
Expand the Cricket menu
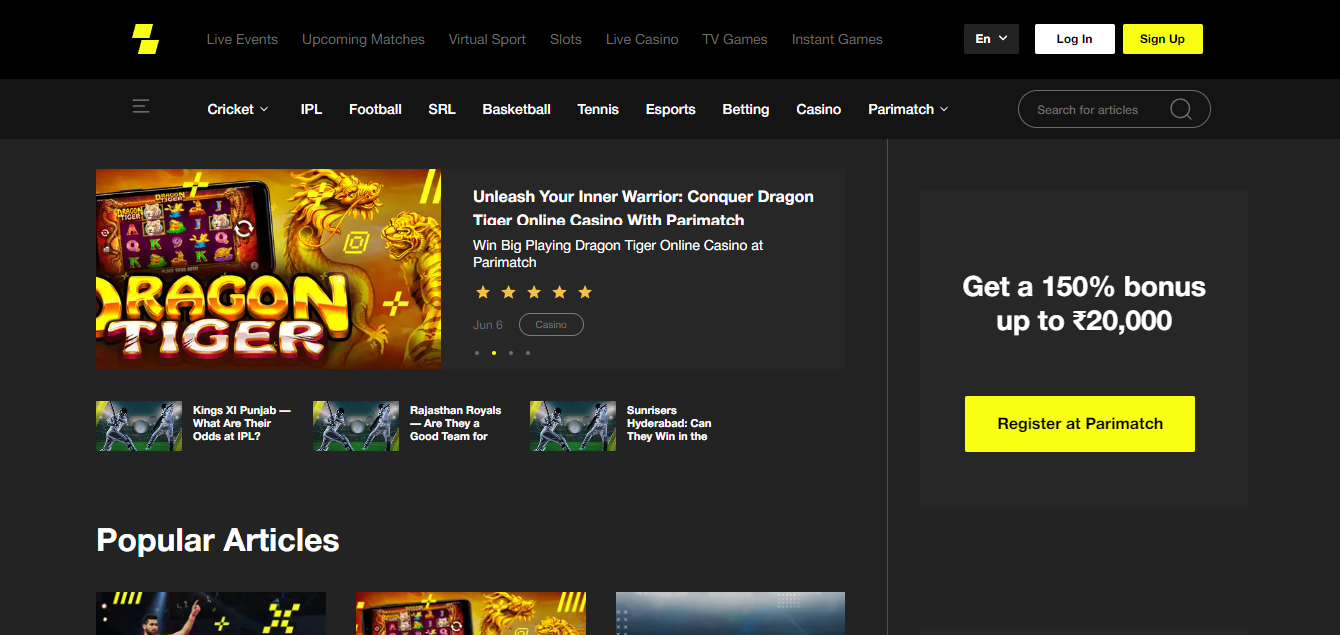238,109
